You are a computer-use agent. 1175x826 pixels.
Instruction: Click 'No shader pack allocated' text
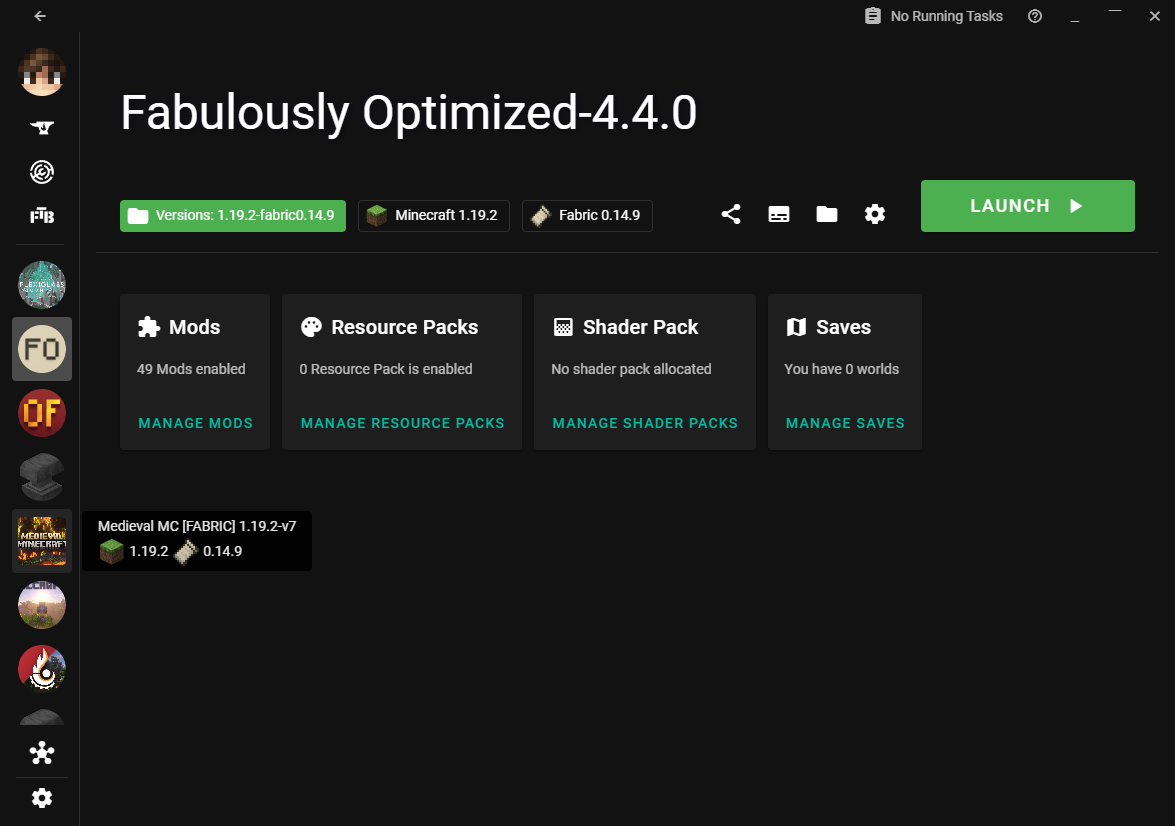[x=631, y=369]
